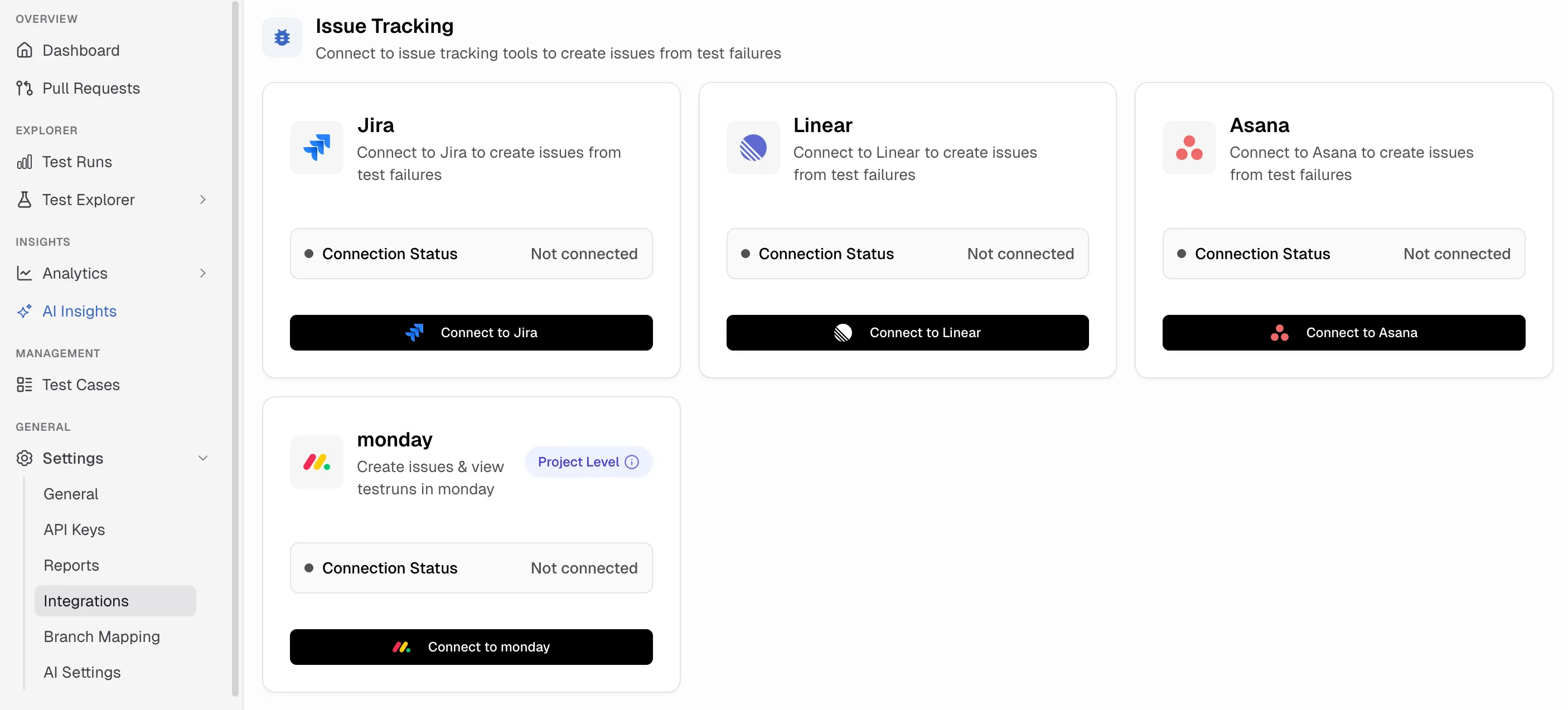Expand the Analytics section

coord(203,273)
